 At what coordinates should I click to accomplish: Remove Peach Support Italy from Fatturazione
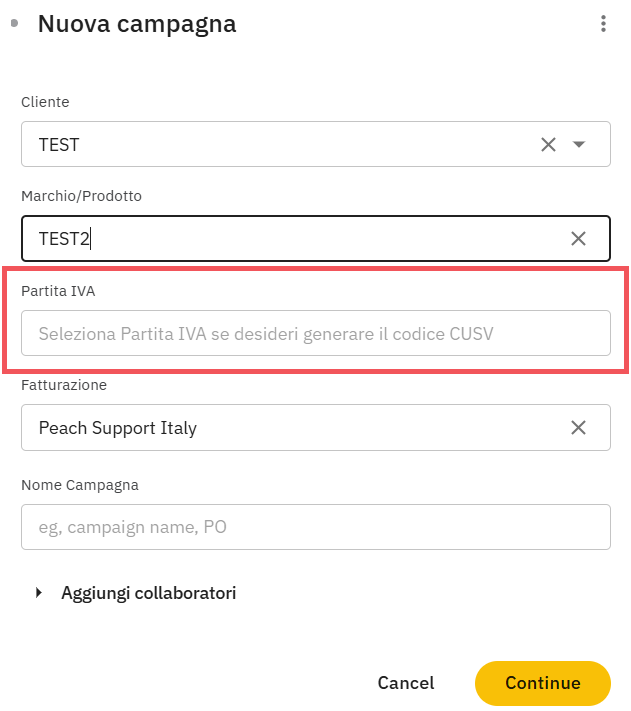[578, 428]
